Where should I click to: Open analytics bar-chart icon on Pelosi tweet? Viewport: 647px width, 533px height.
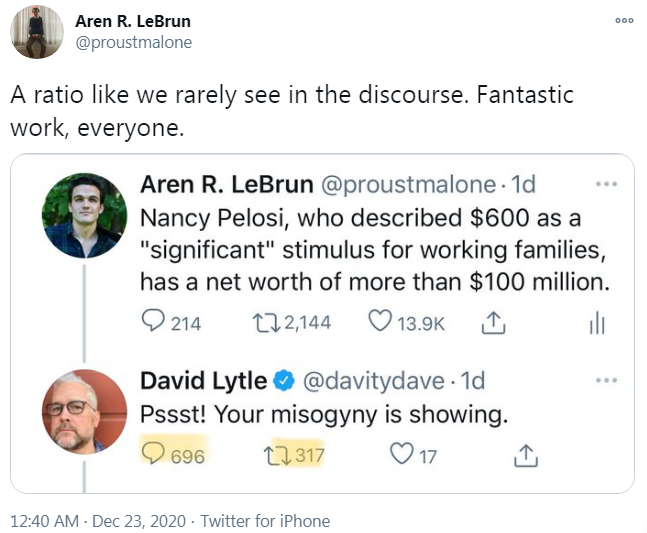click(x=597, y=322)
